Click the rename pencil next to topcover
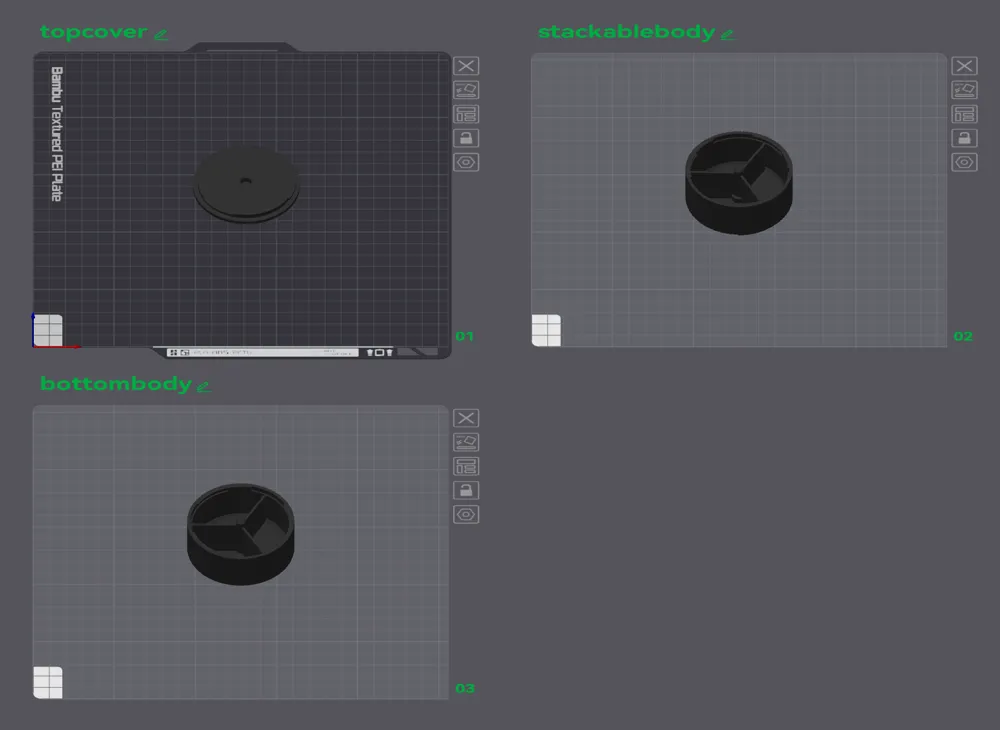Image resolution: width=1000 pixels, height=730 pixels. [x=160, y=33]
